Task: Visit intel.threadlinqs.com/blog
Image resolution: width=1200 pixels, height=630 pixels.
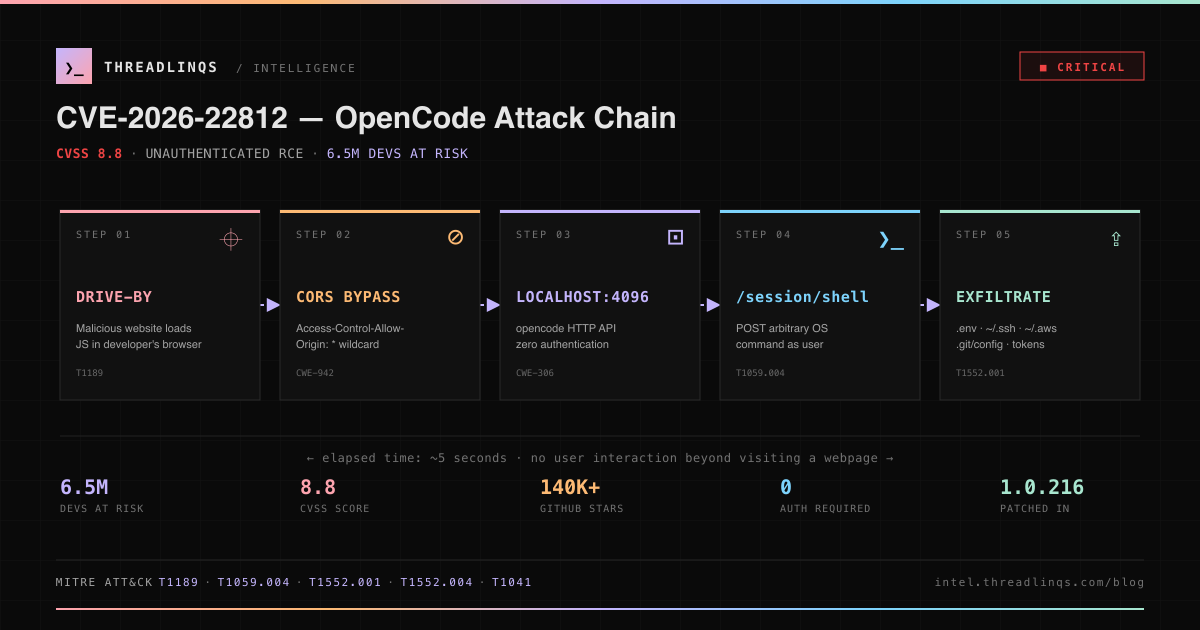Action: 1039,581
